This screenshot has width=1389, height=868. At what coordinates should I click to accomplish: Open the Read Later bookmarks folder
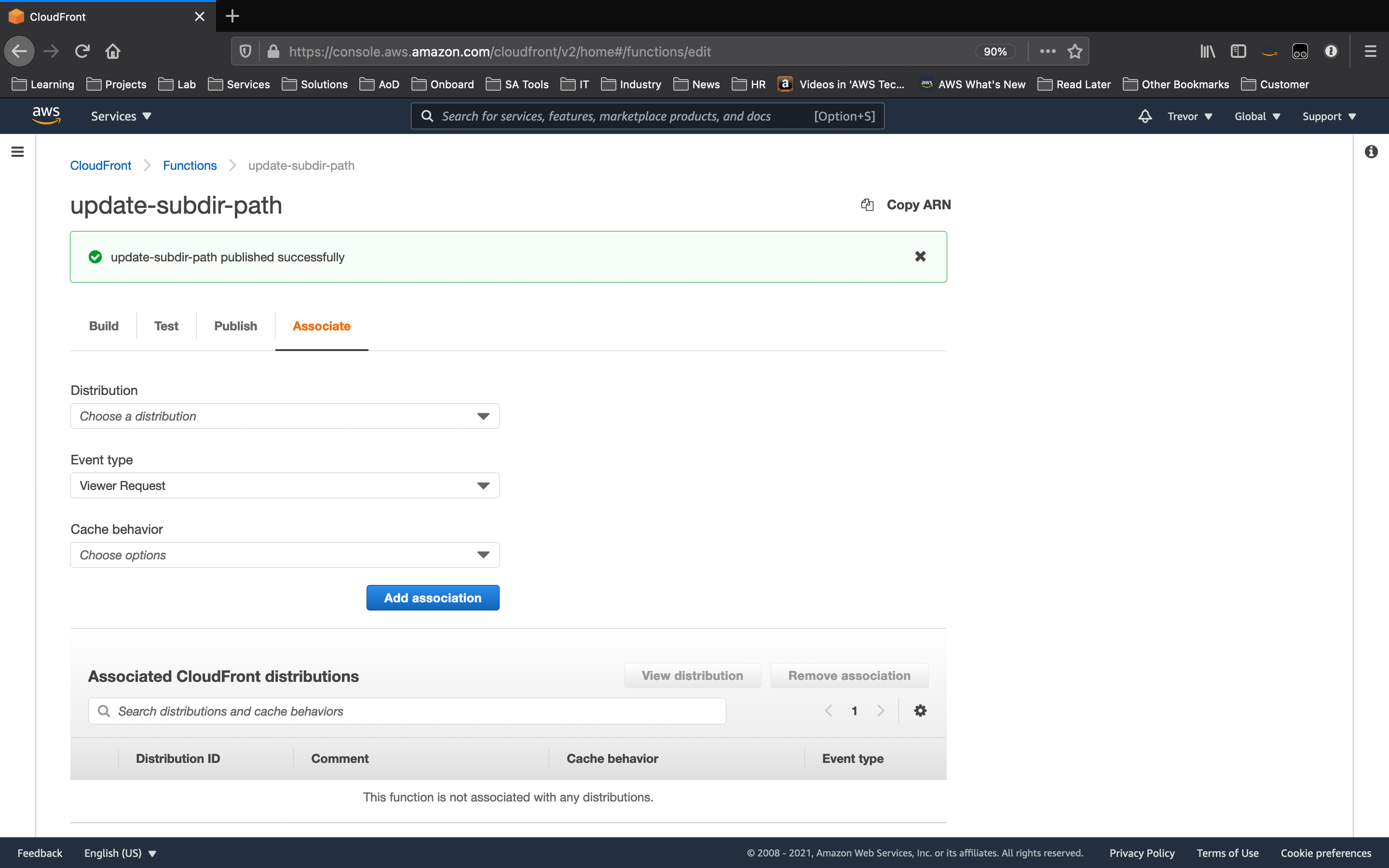pos(1074,84)
